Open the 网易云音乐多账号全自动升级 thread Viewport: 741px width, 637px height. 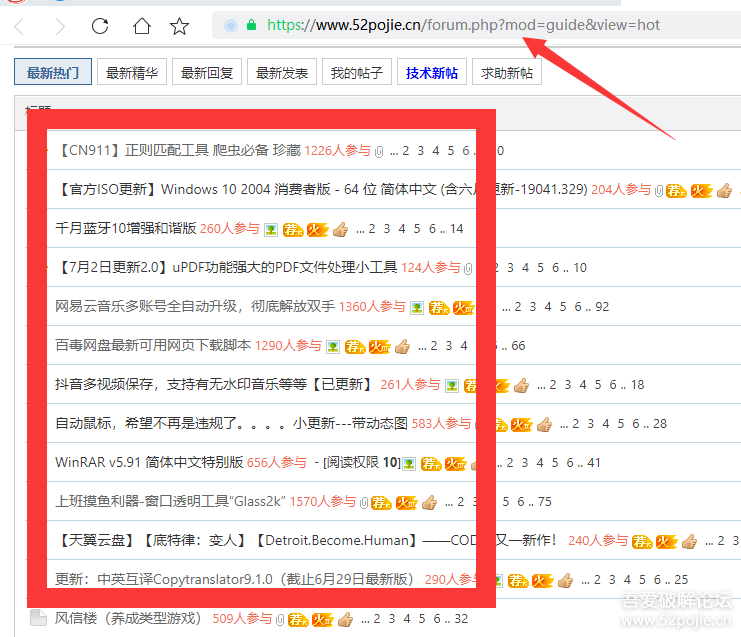[x=195, y=306]
